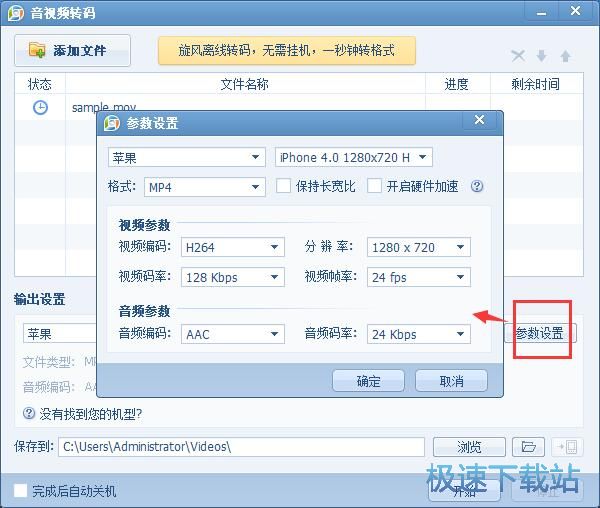The height and width of the screenshot is (508, 600).
Task: Click the 状态 column header
Action: [x=40, y=84]
